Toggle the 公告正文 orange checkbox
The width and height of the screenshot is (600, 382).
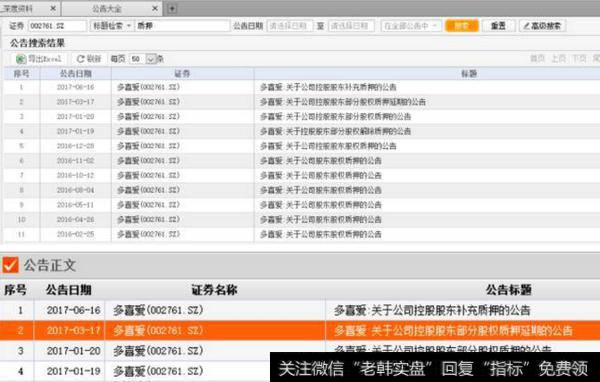pyautogui.click(x=10, y=264)
